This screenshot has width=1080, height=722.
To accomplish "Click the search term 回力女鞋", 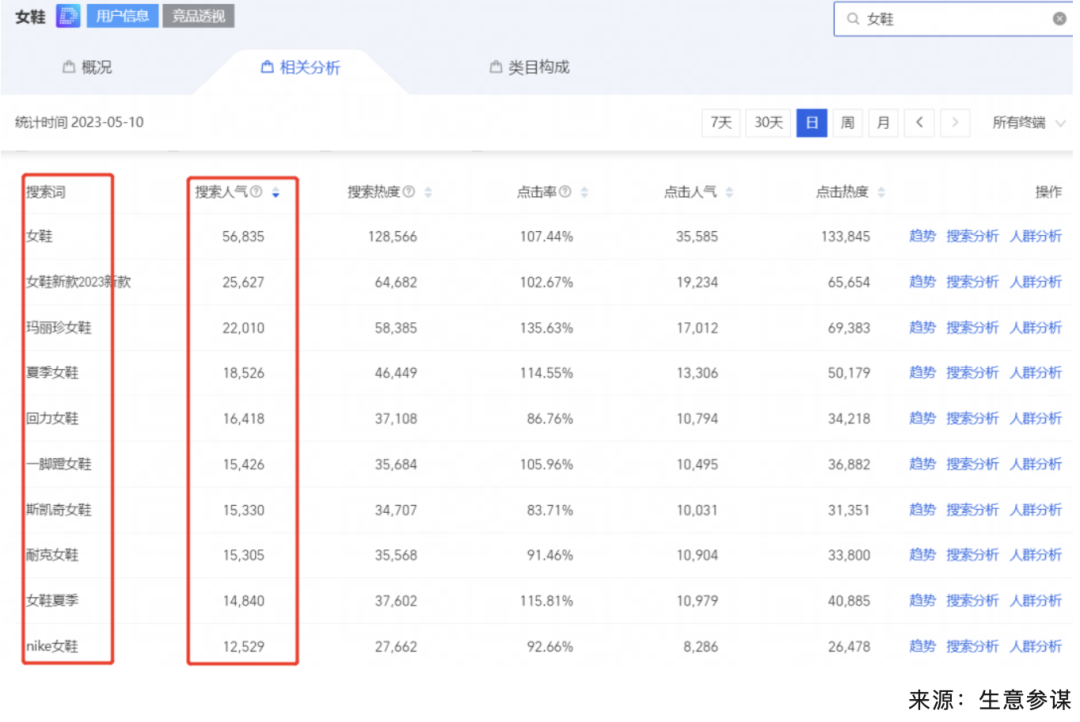I will point(52,418).
